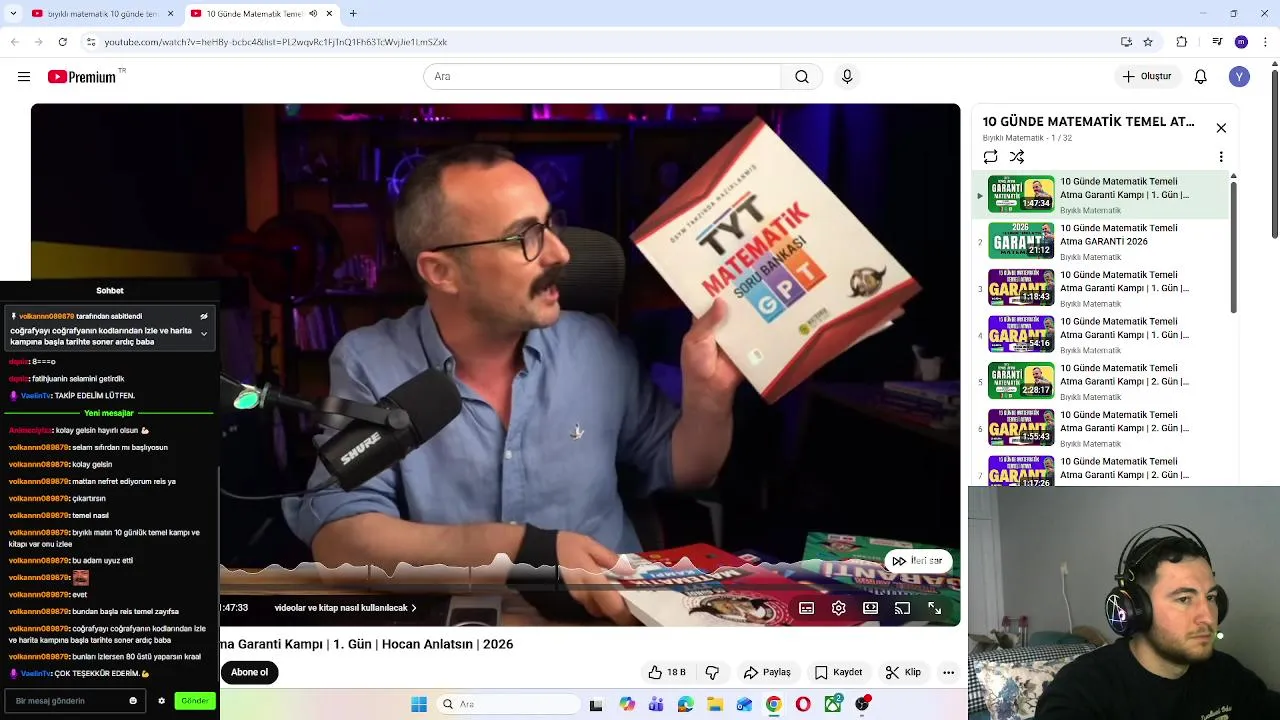Image resolution: width=1280 pixels, height=720 pixels.
Task: Open Chrome three-dot menu
Action: 1264,42
